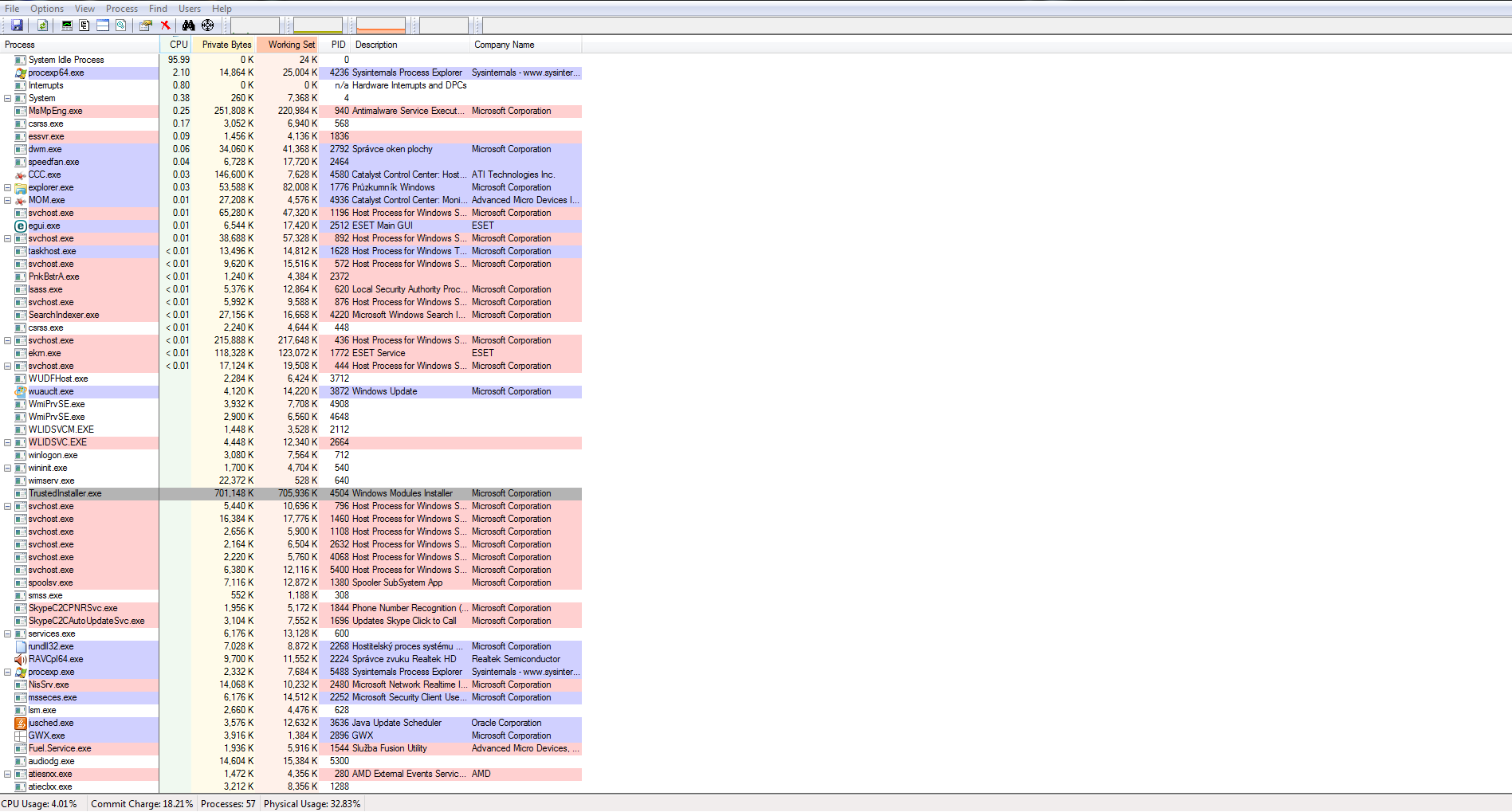Select the TrustedInstaller.exe process row
Viewport: 1512px width, 812px height.
(291, 493)
